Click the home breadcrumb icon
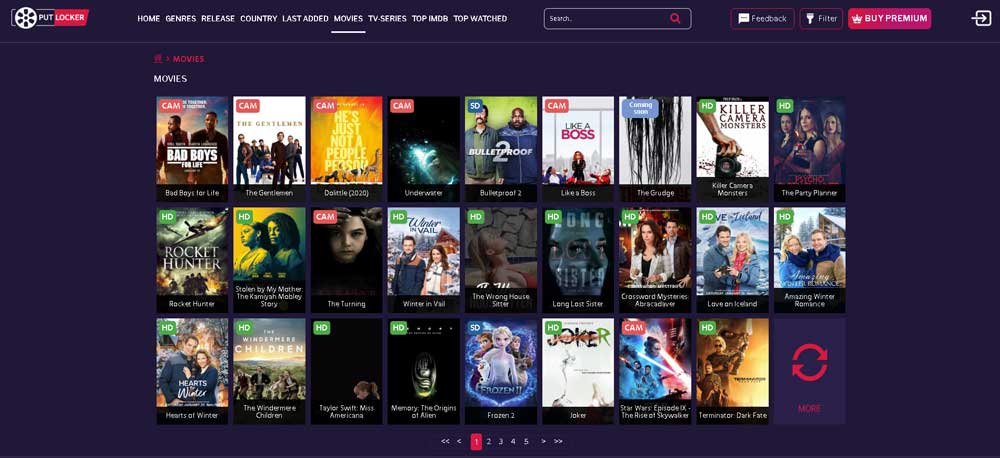The height and width of the screenshot is (458, 1000). click(x=158, y=59)
